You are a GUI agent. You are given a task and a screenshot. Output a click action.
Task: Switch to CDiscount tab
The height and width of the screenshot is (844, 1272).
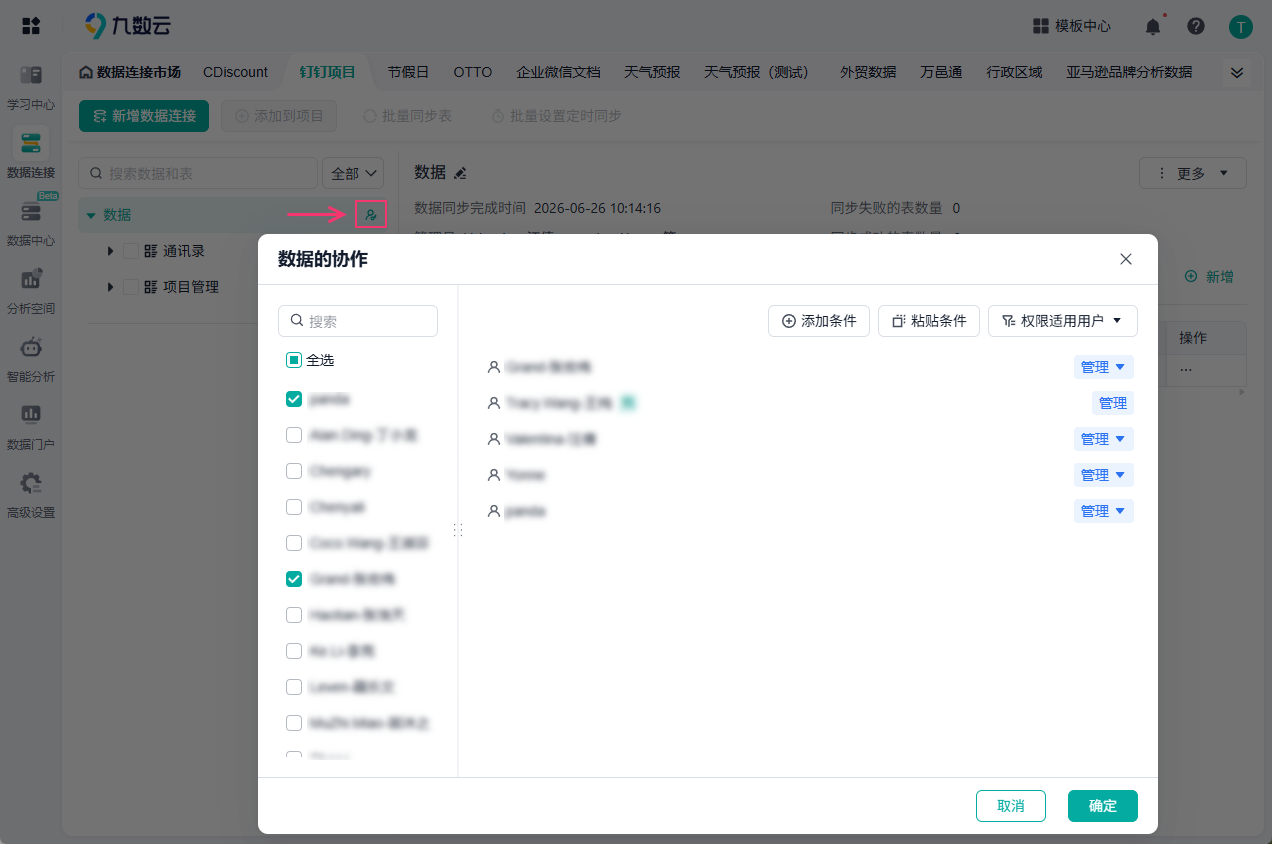point(235,72)
